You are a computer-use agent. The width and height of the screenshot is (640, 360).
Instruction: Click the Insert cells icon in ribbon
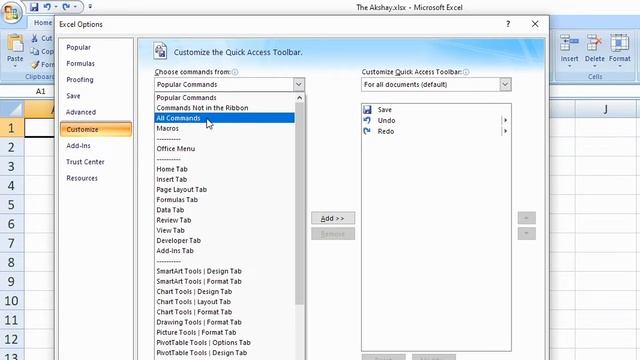(569, 43)
